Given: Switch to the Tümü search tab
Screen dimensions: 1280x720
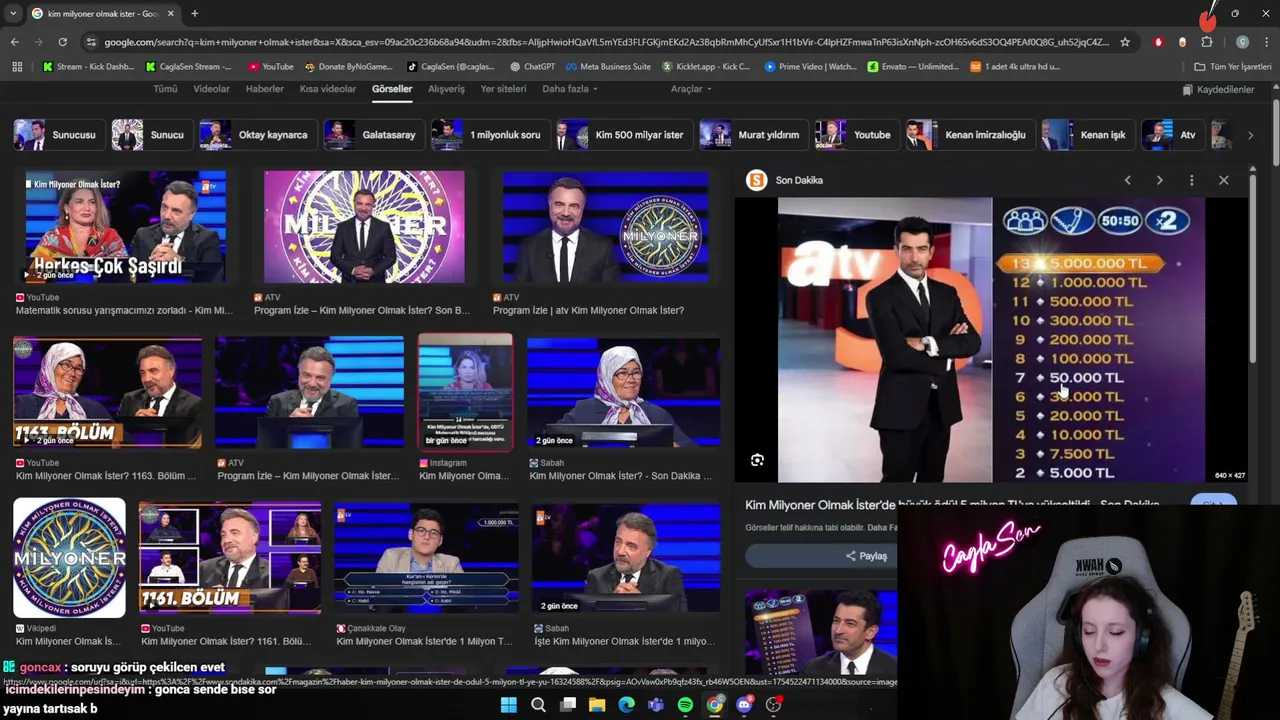Looking at the screenshot, I should point(165,89).
